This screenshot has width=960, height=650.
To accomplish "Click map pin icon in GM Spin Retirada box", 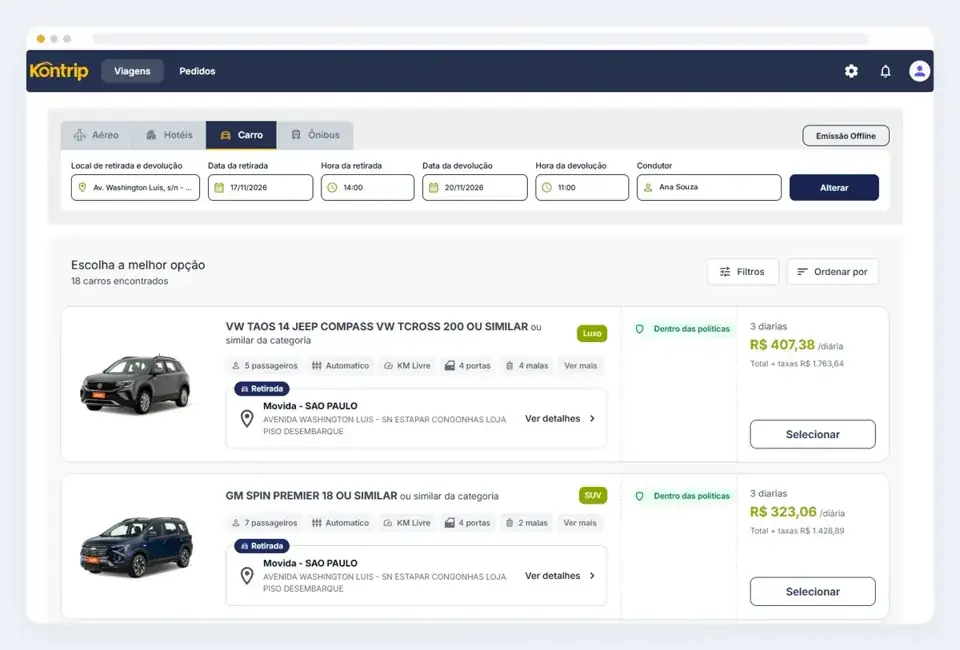I will click(x=247, y=576).
